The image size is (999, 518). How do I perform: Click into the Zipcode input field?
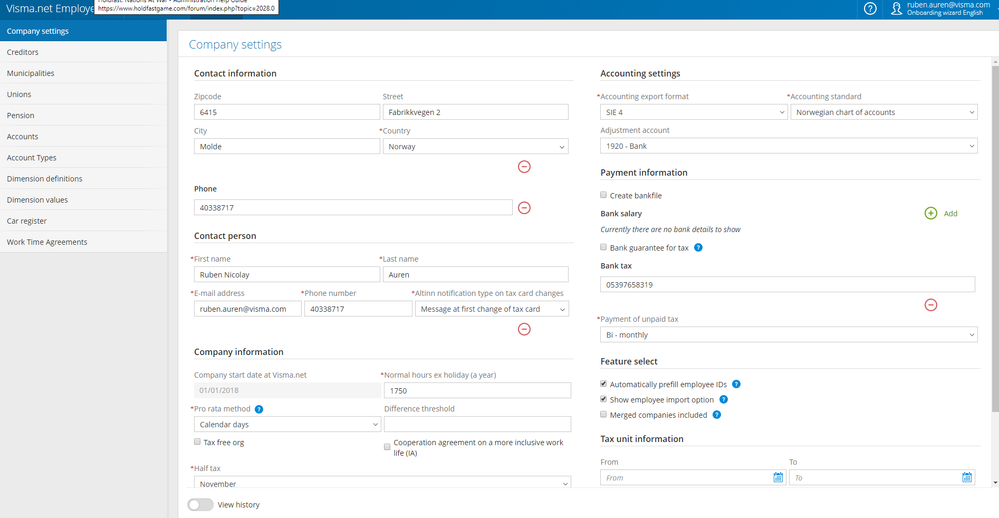[286, 113]
